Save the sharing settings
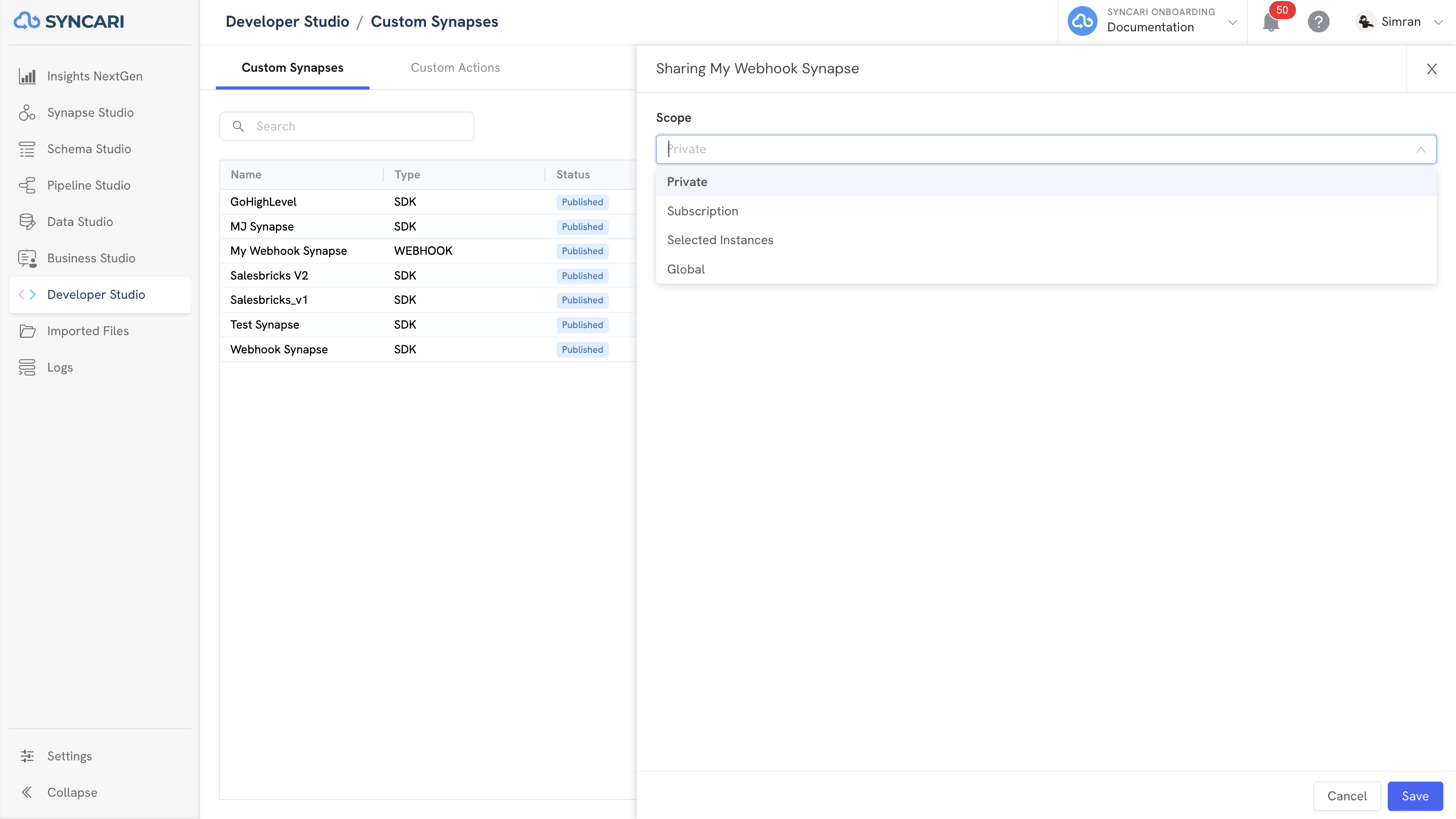This screenshot has height=819, width=1456. point(1416,796)
